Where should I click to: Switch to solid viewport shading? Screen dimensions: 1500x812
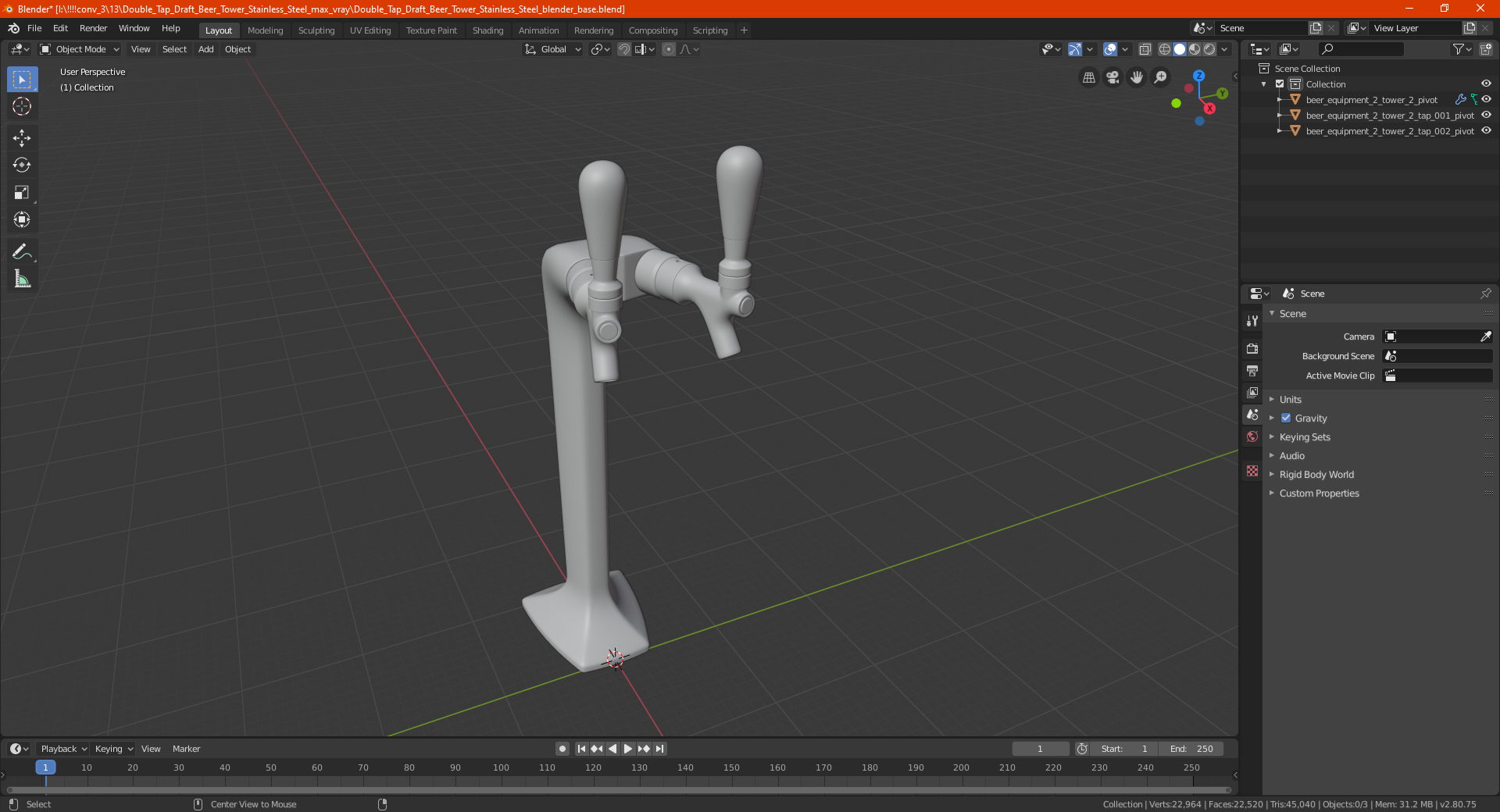click(x=1180, y=49)
